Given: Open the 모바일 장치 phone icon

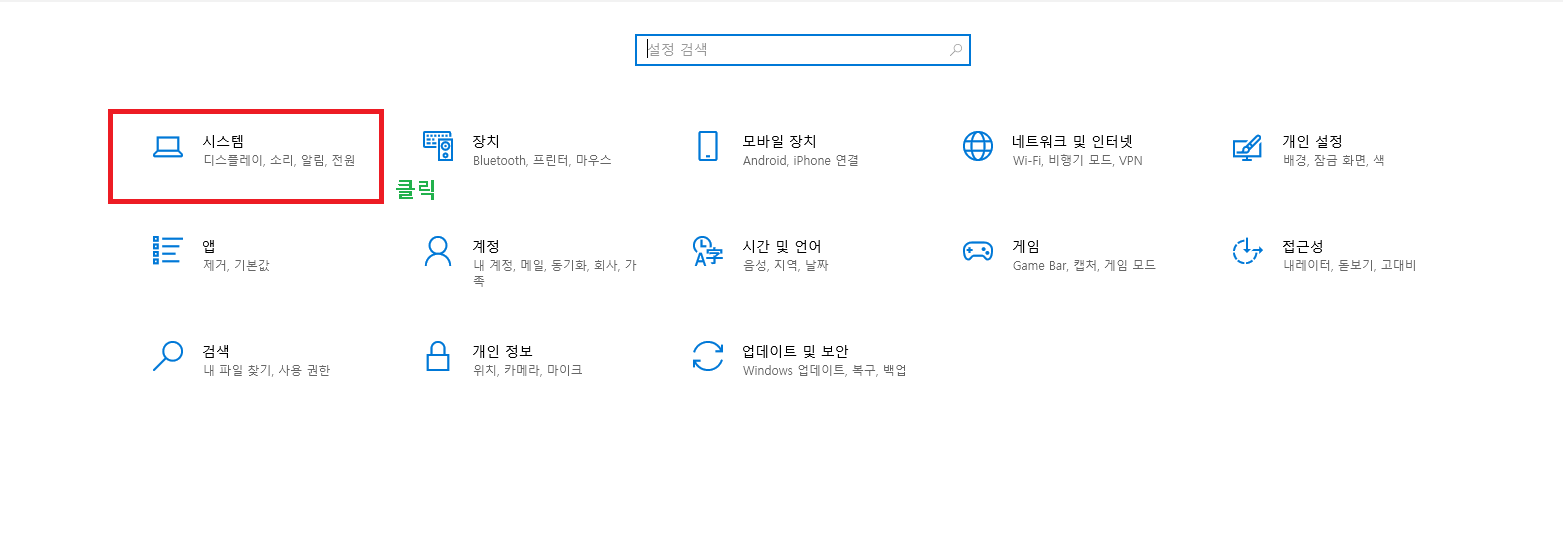Looking at the screenshot, I should pos(708,146).
